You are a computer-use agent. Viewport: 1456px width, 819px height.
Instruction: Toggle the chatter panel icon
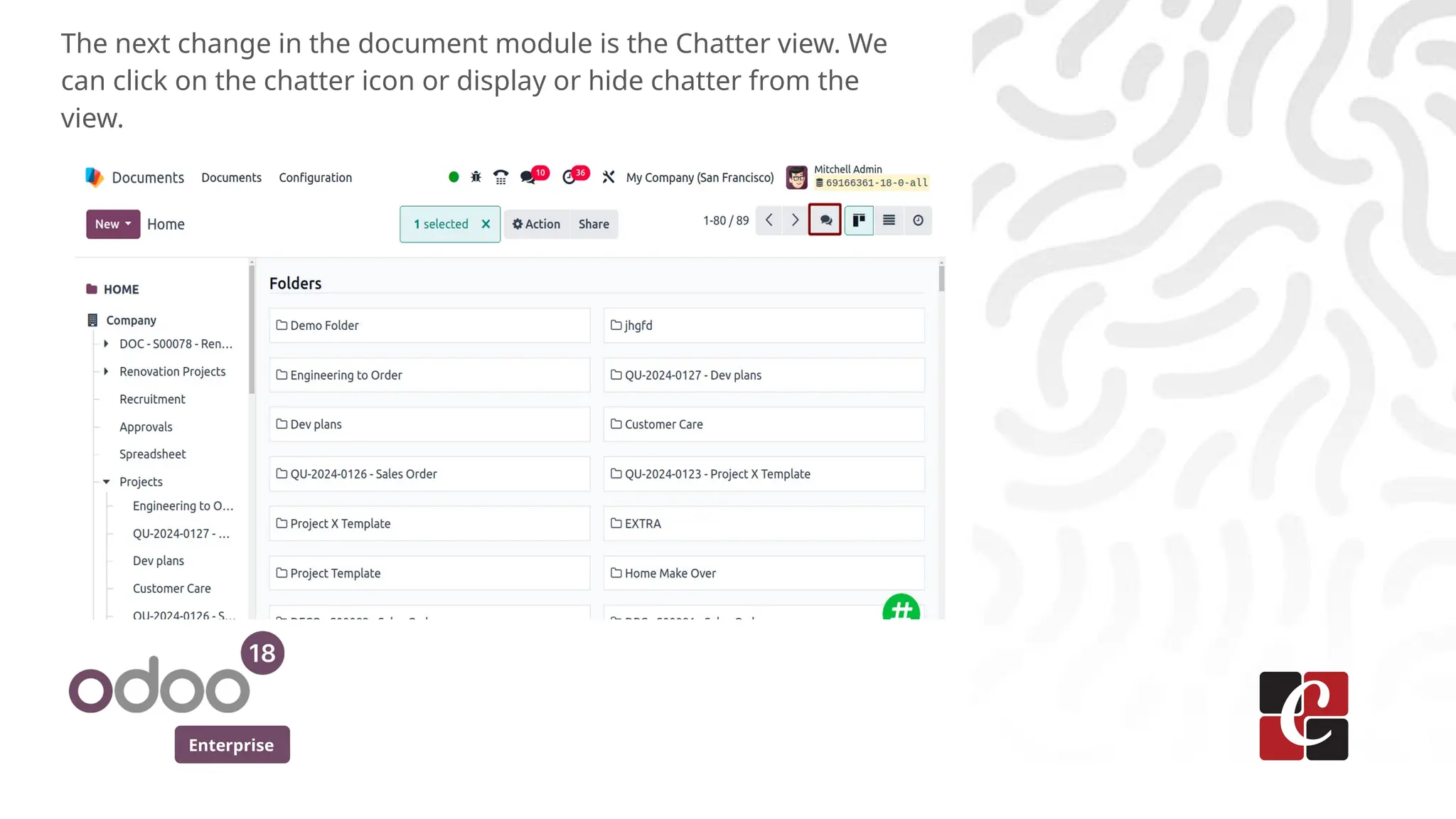click(825, 220)
